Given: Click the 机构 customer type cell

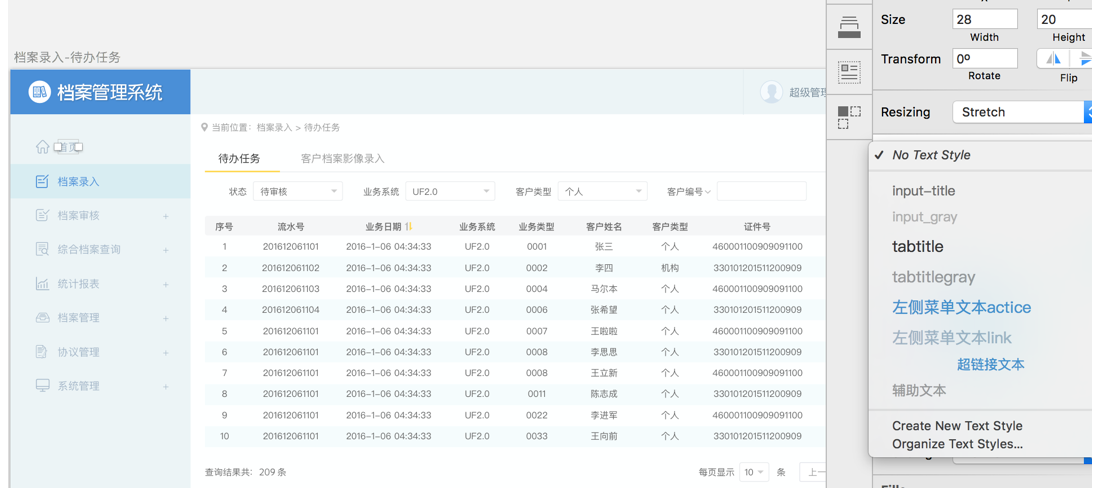Looking at the screenshot, I should (x=670, y=268).
